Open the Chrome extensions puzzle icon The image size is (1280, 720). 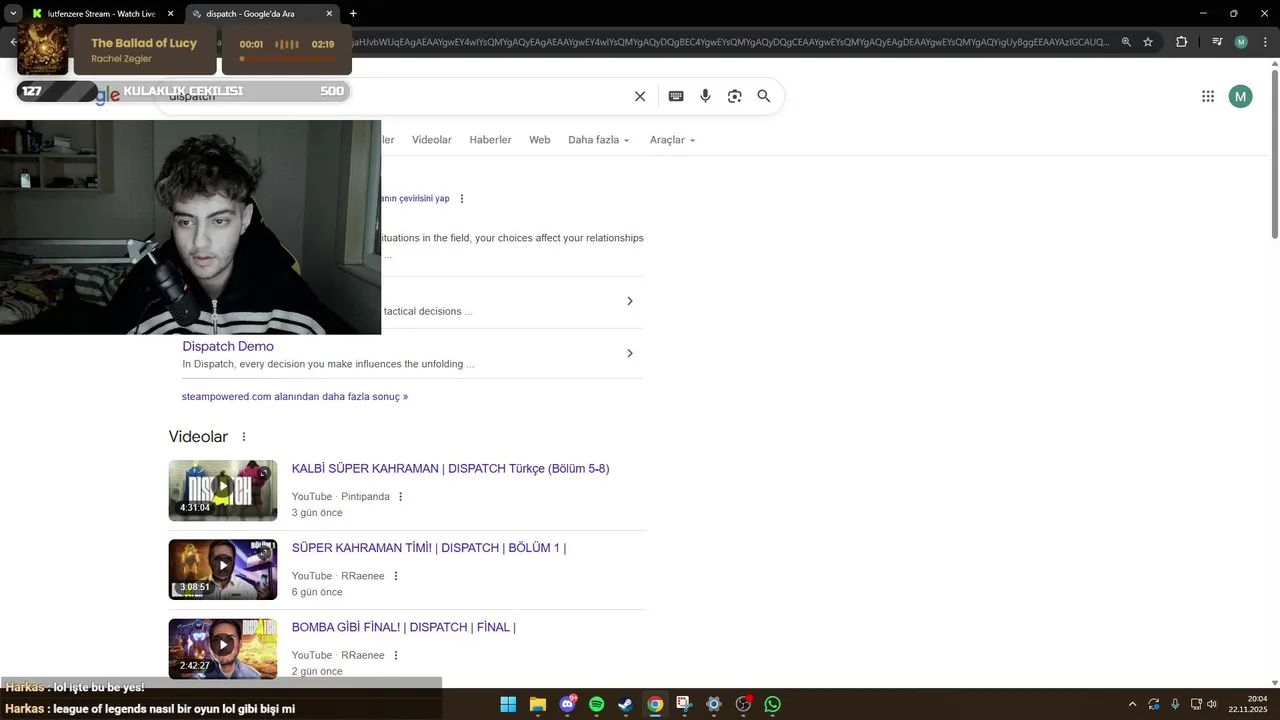[x=1182, y=42]
